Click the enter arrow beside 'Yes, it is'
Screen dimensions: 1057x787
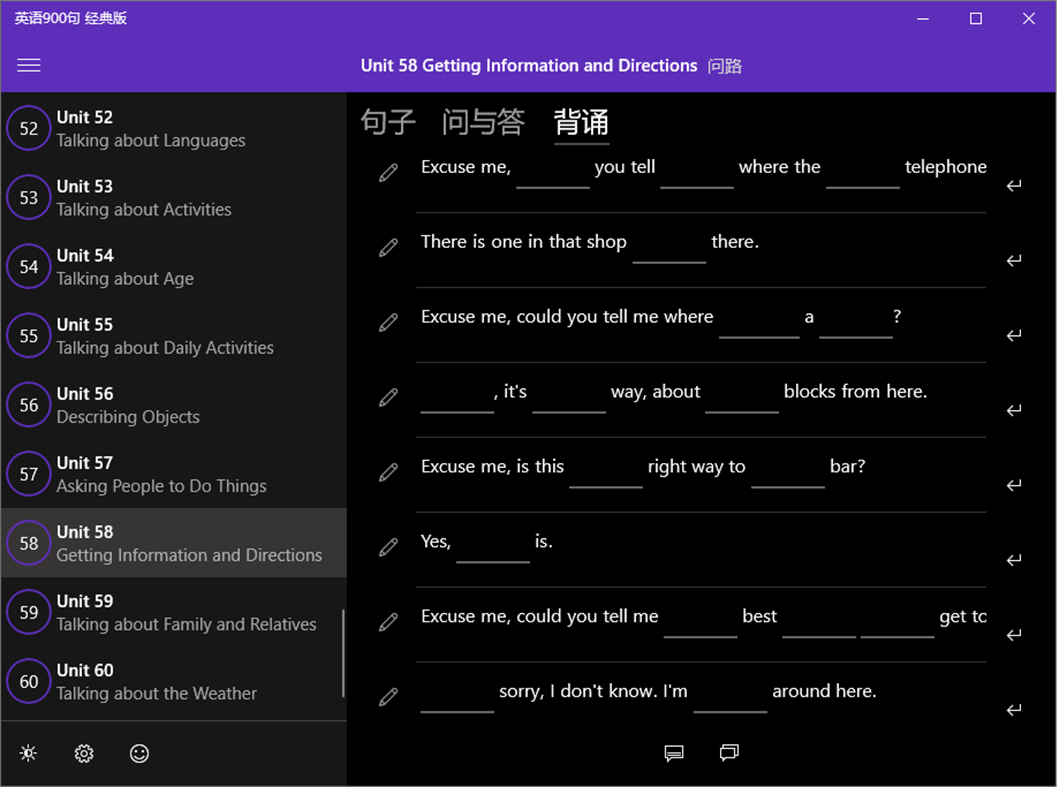point(1013,560)
